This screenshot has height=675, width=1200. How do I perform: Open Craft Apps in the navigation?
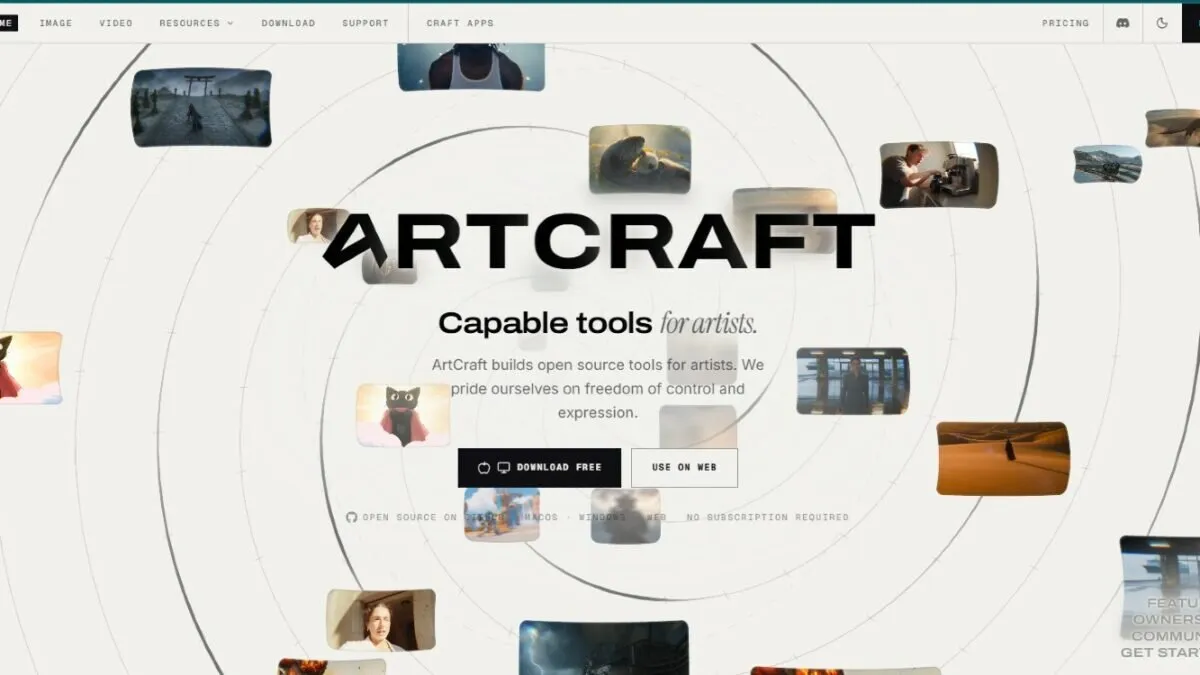[460, 23]
